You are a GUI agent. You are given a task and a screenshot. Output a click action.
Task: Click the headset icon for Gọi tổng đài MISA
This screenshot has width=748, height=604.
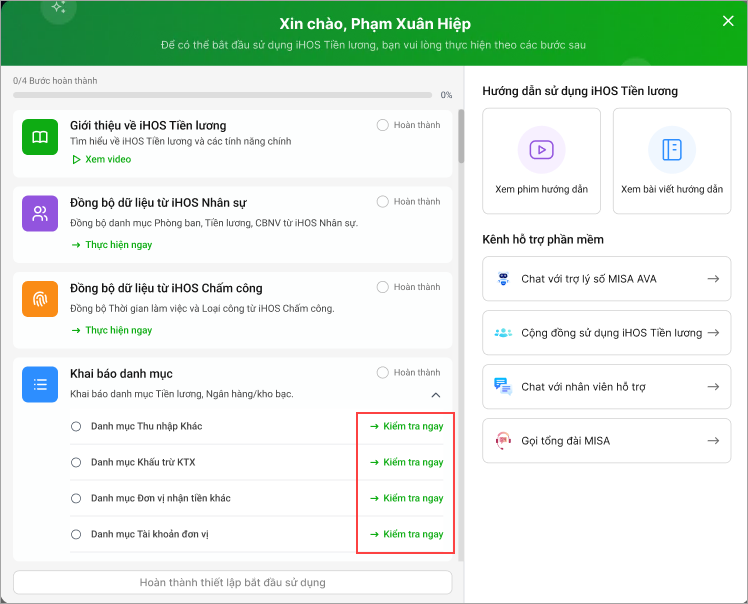point(503,440)
